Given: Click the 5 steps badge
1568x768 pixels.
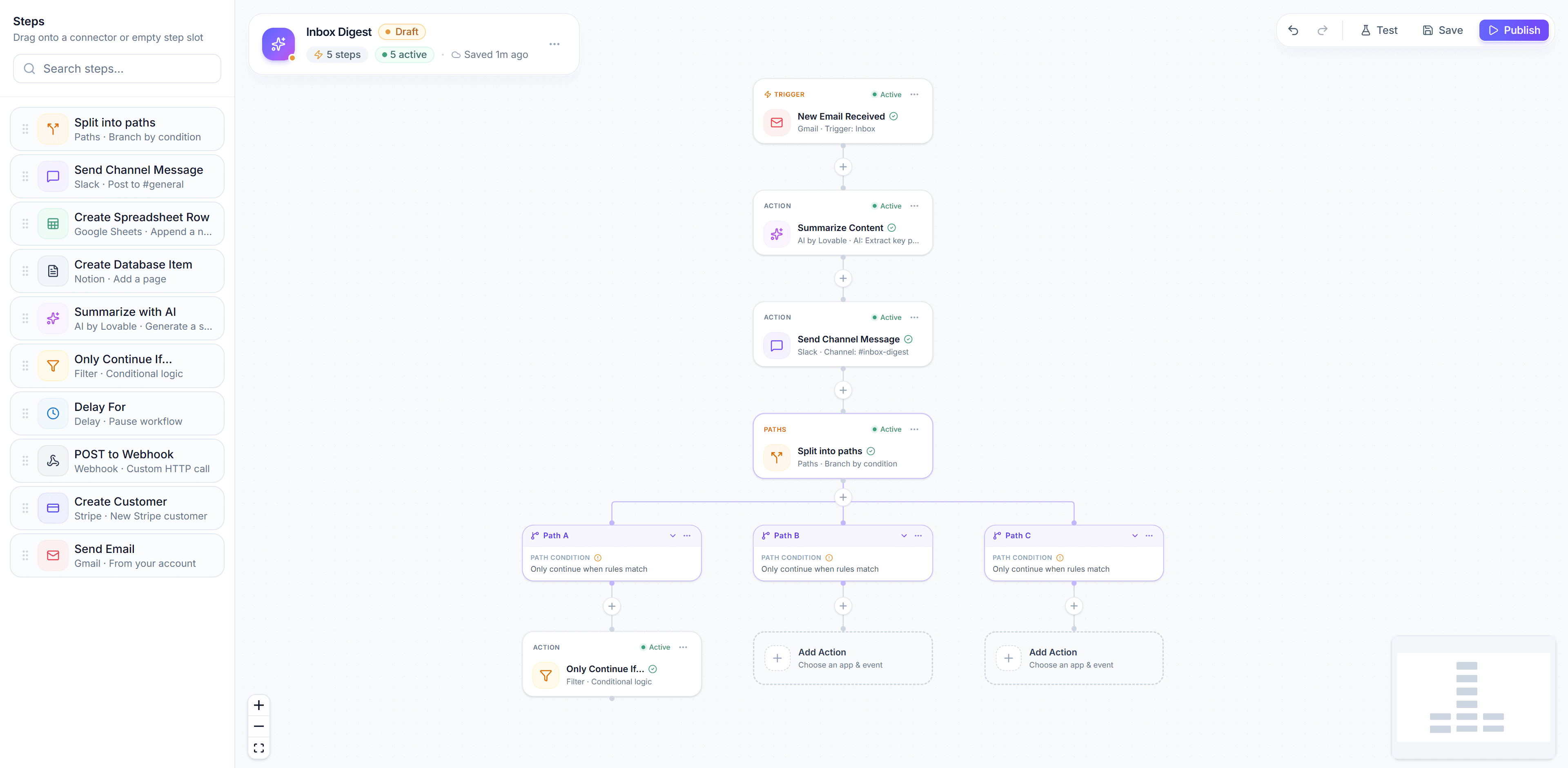Looking at the screenshot, I should (x=337, y=55).
